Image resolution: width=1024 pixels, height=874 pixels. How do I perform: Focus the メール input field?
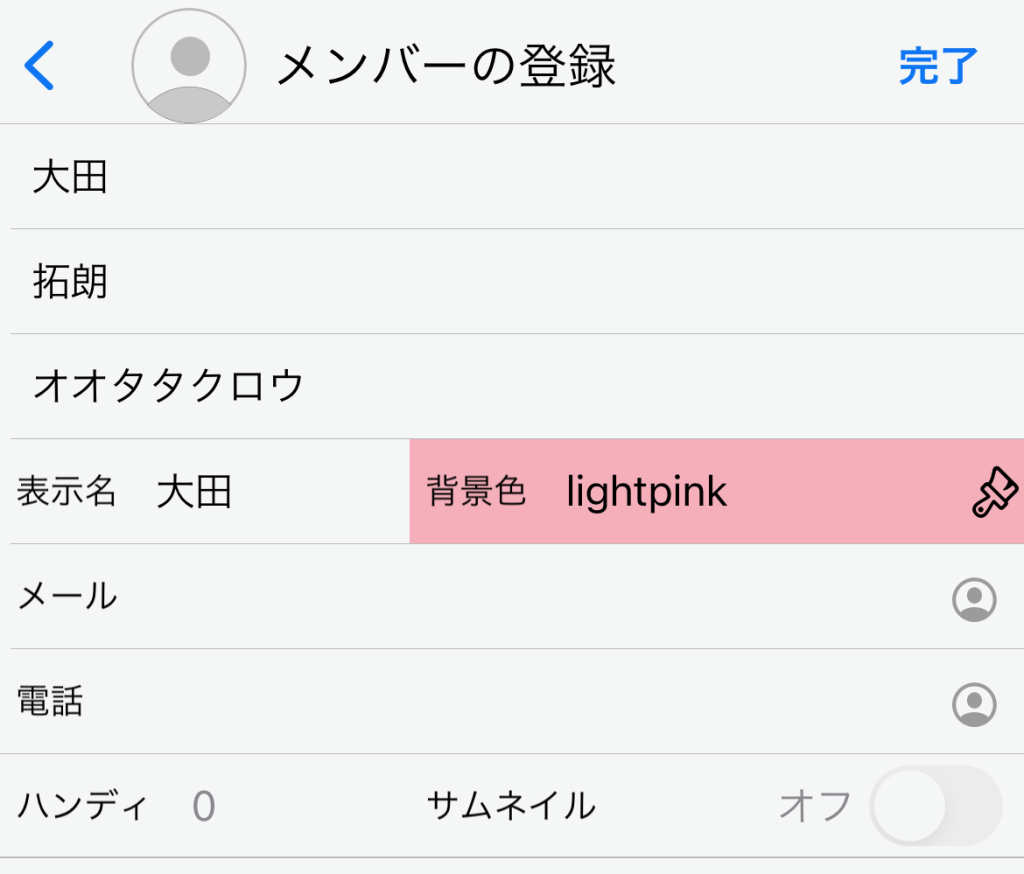tap(520, 598)
